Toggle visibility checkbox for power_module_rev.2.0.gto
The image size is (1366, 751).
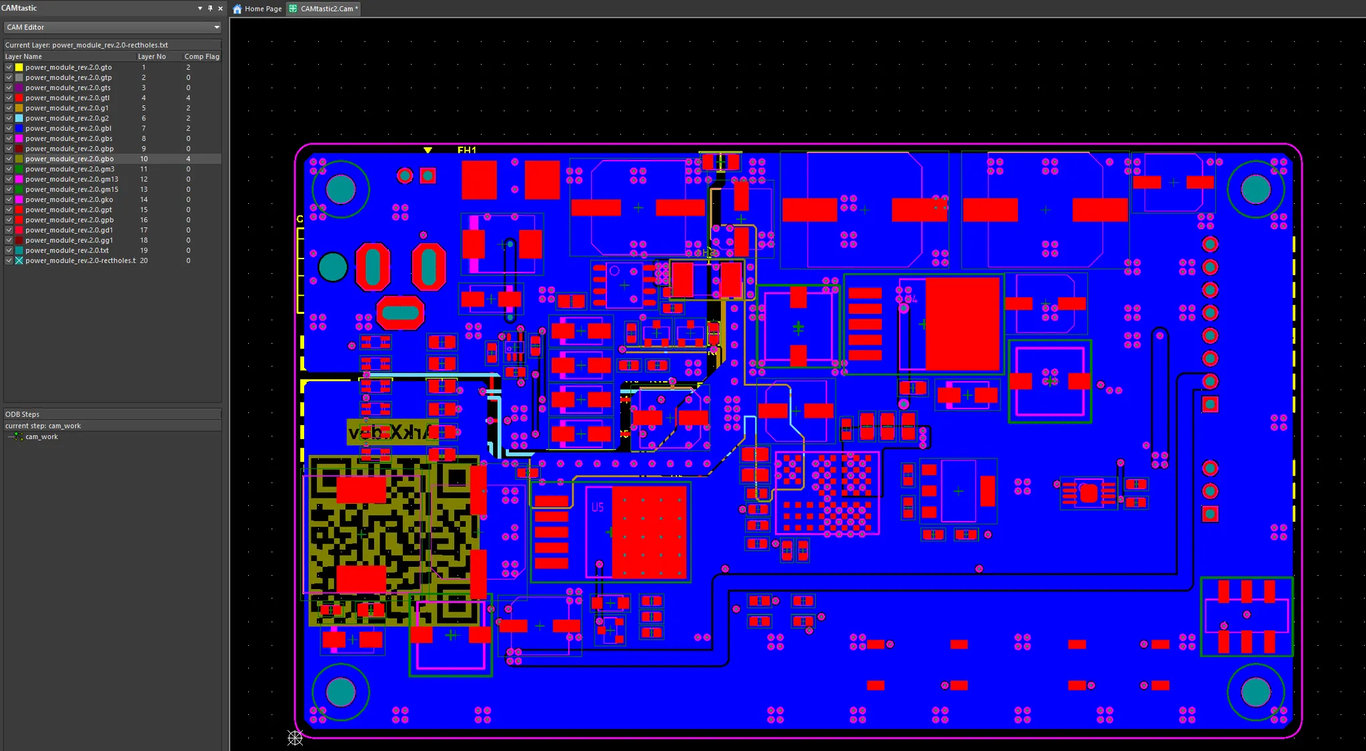coord(9,67)
